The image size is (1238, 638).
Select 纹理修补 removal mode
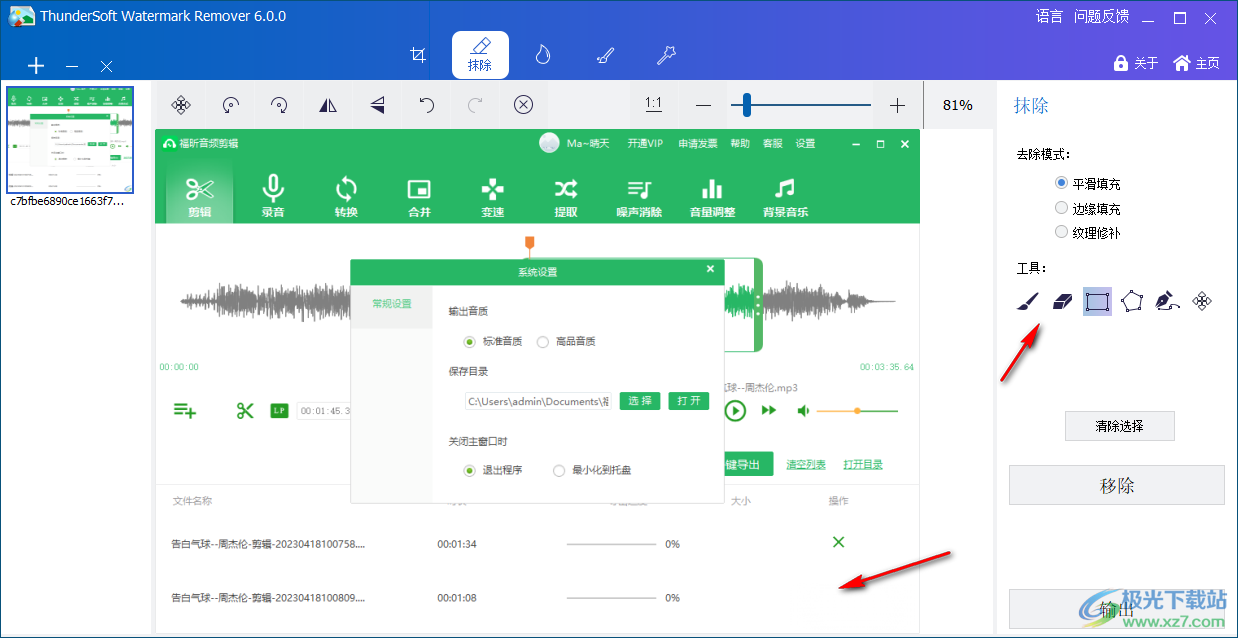click(1087, 232)
